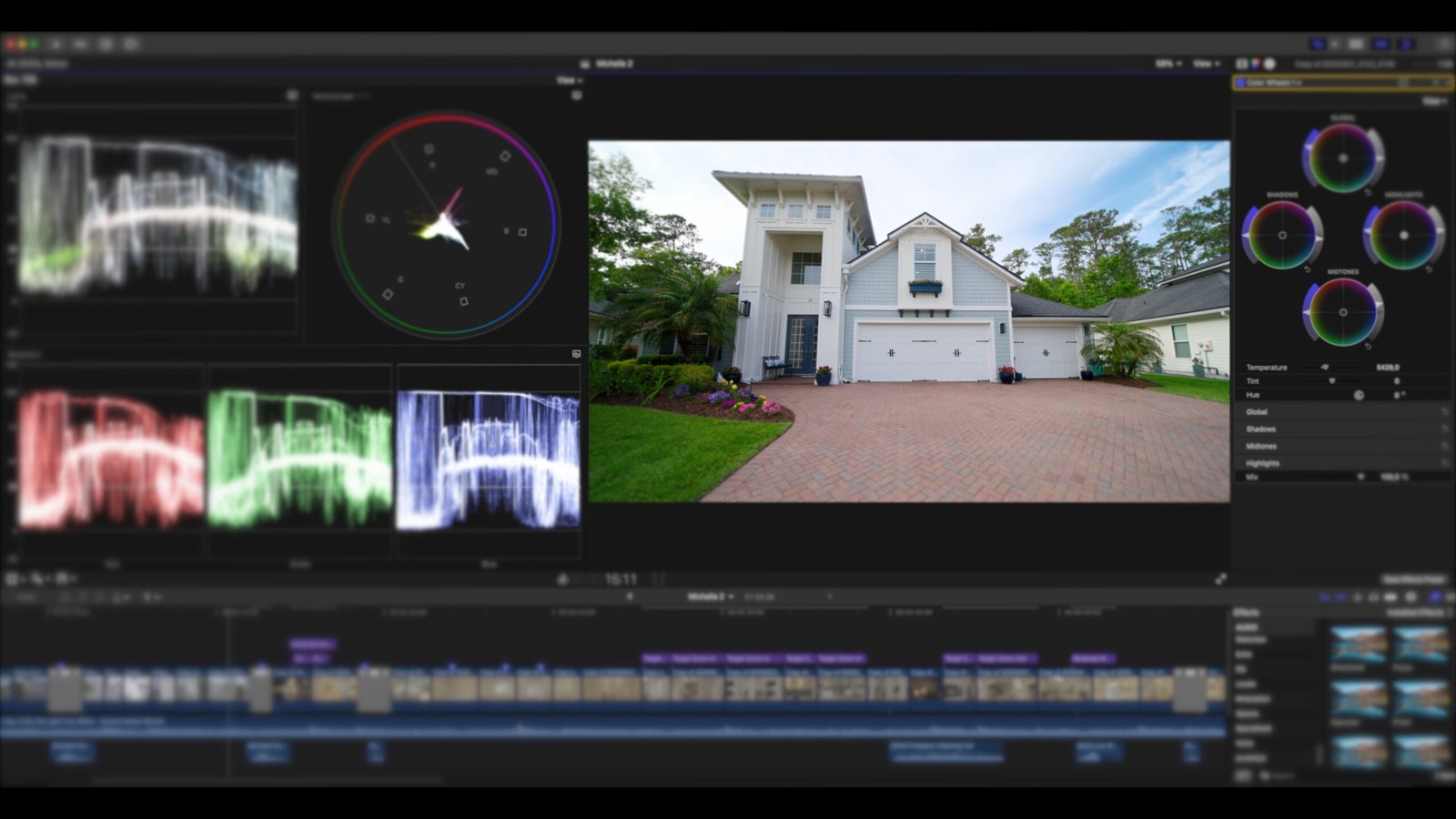Viewport: 1456px width, 819px height.
Task: Reset the Midtones color wheel
Action: pos(1368,346)
